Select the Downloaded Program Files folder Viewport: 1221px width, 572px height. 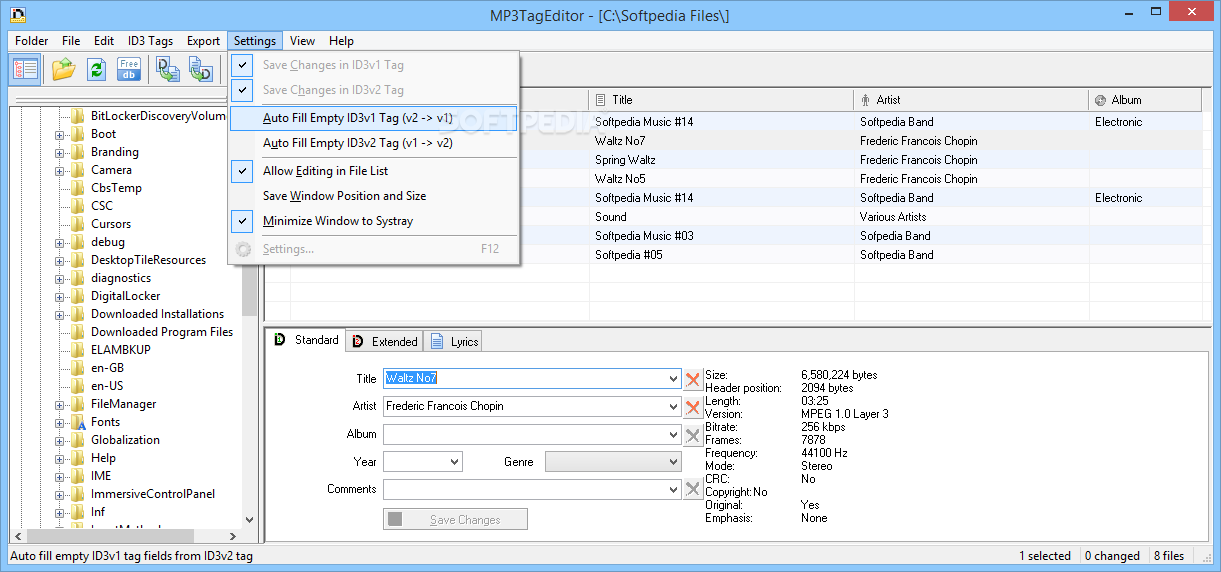162,332
